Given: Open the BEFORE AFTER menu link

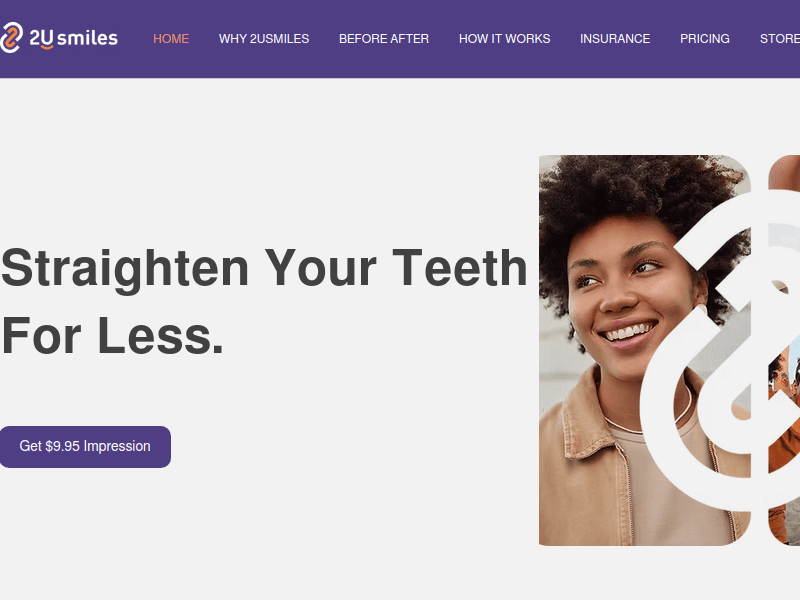Looking at the screenshot, I should coord(384,39).
